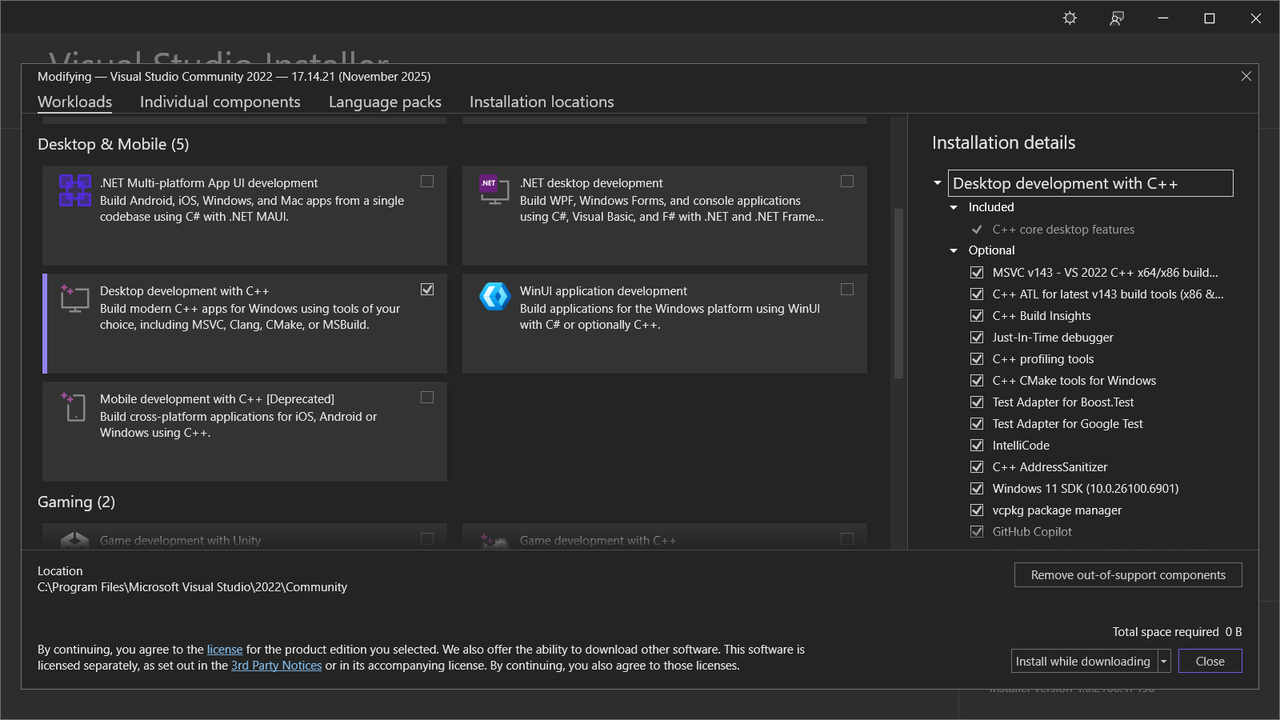Click the feedback icon in title bar
Screen dimensions: 1280x720
(1117, 18)
